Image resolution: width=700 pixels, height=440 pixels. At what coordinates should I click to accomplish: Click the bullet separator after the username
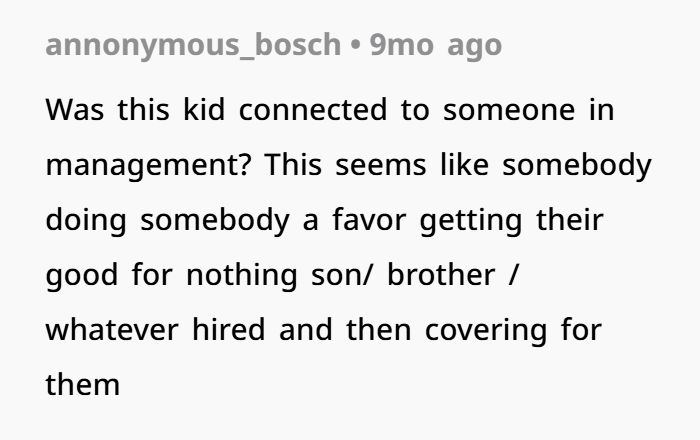(355, 45)
